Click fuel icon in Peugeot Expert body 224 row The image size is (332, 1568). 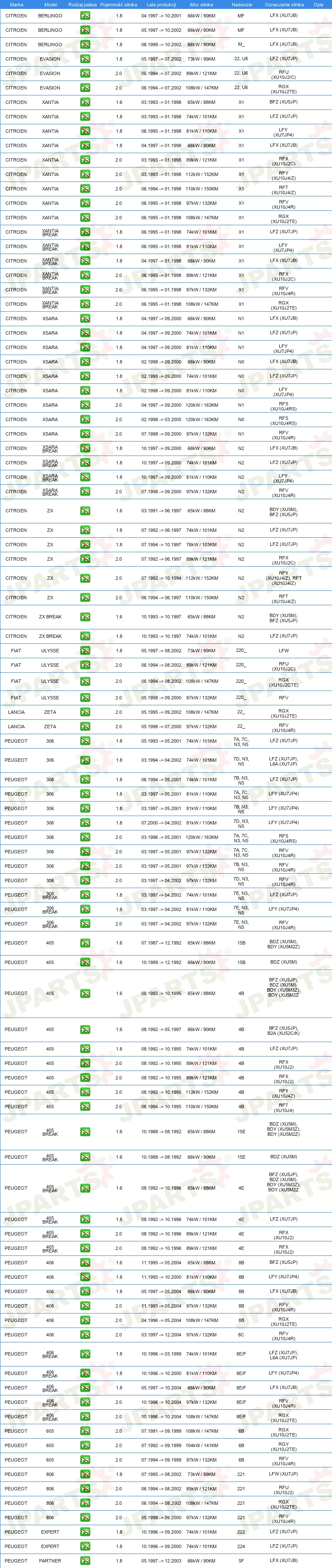pos(84,1546)
